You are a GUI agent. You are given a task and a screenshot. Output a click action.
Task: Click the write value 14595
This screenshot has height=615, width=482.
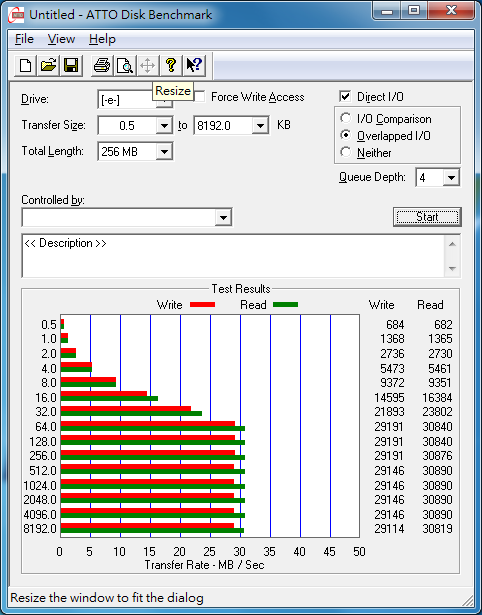point(389,398)
